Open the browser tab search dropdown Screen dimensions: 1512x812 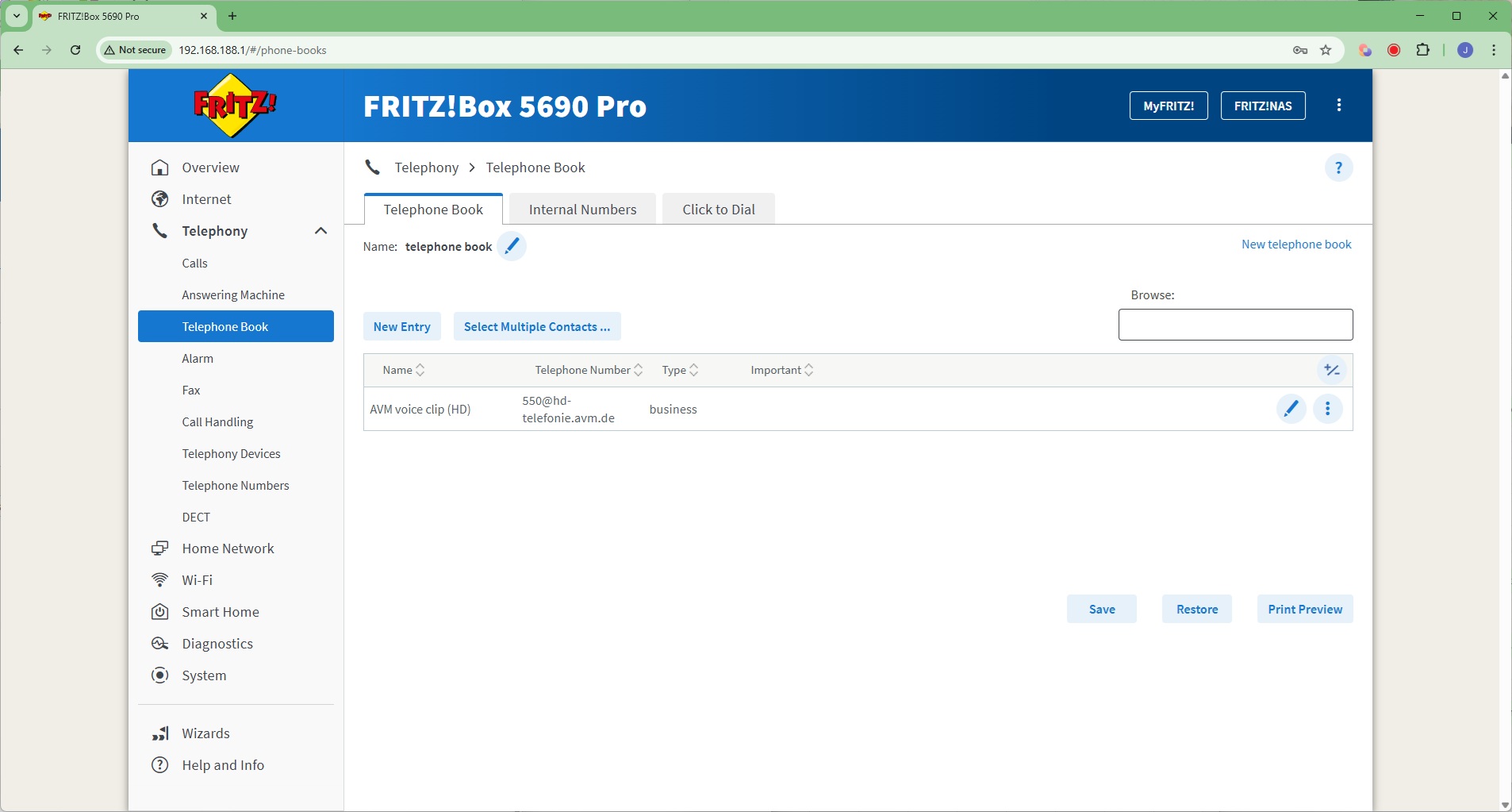coord(17,16)
